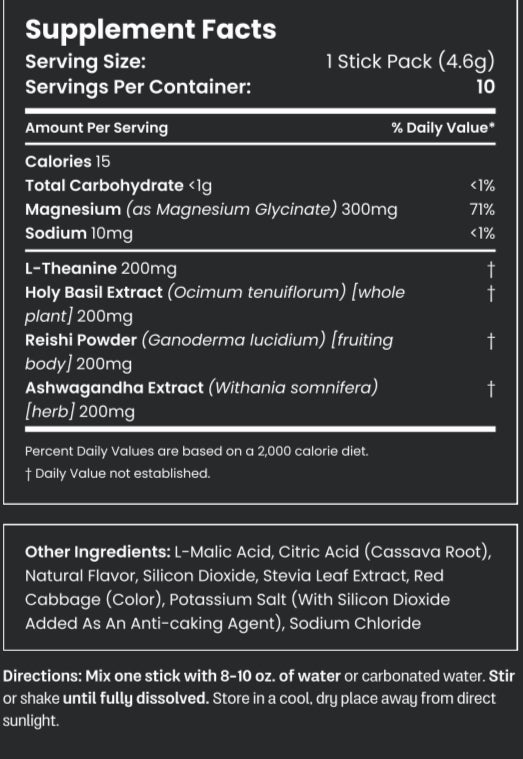This screenshot has height=759, width=523.
Task: Select the Serving Size value 1 Stick Pack
Action: tap(410, 62)
